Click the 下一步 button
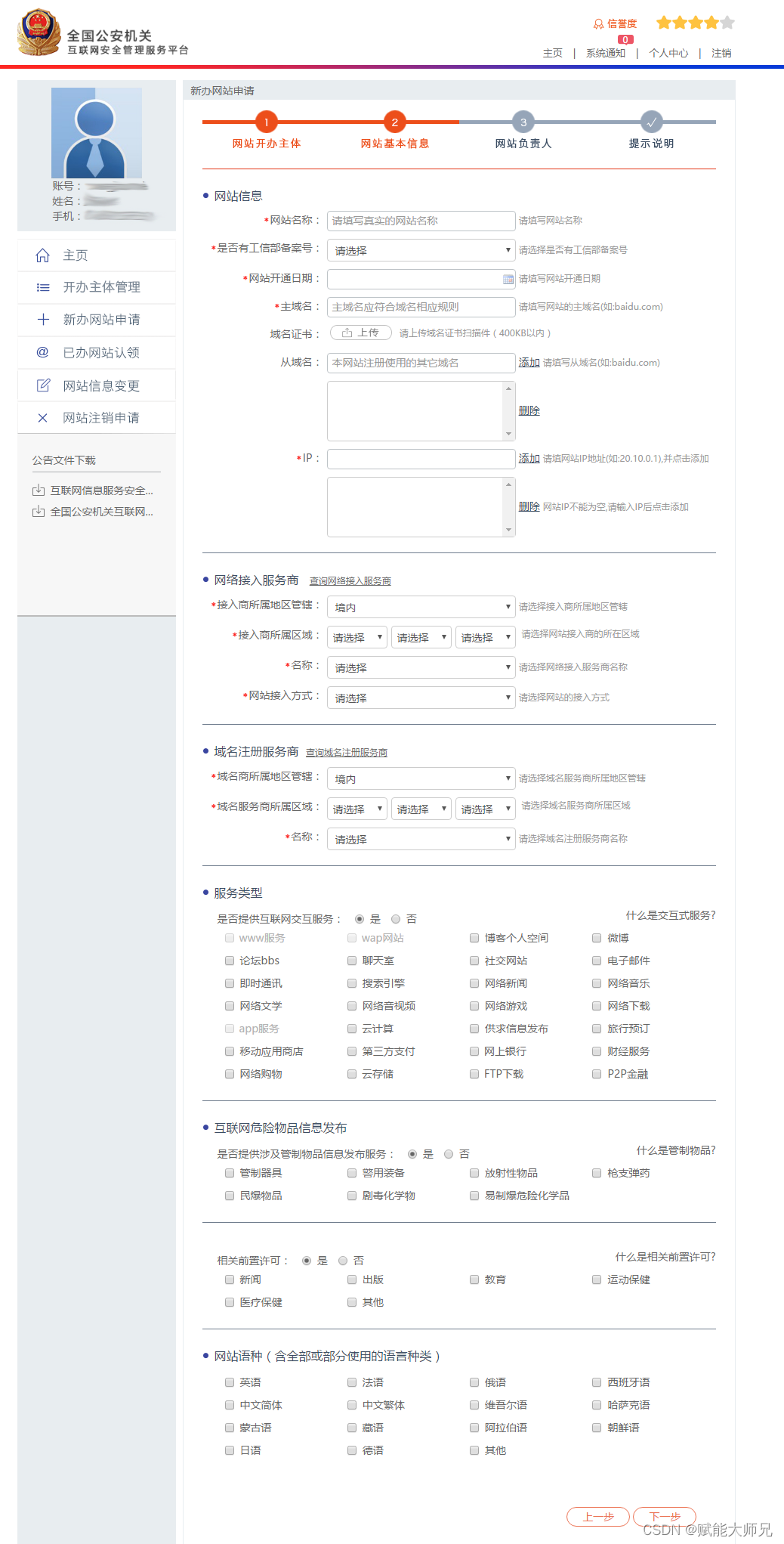This screenshot has height=1544, width=784. 665,1517
